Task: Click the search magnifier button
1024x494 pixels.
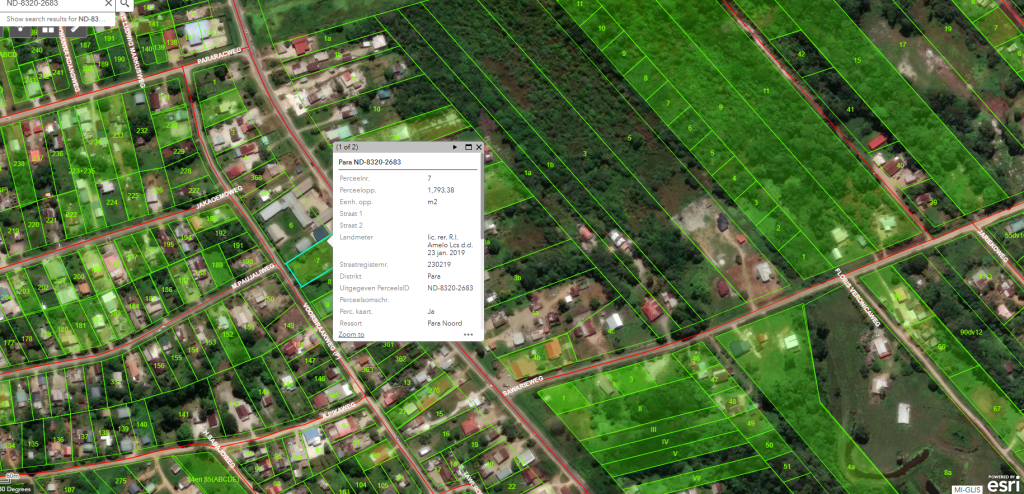Action: click(125, 4)
